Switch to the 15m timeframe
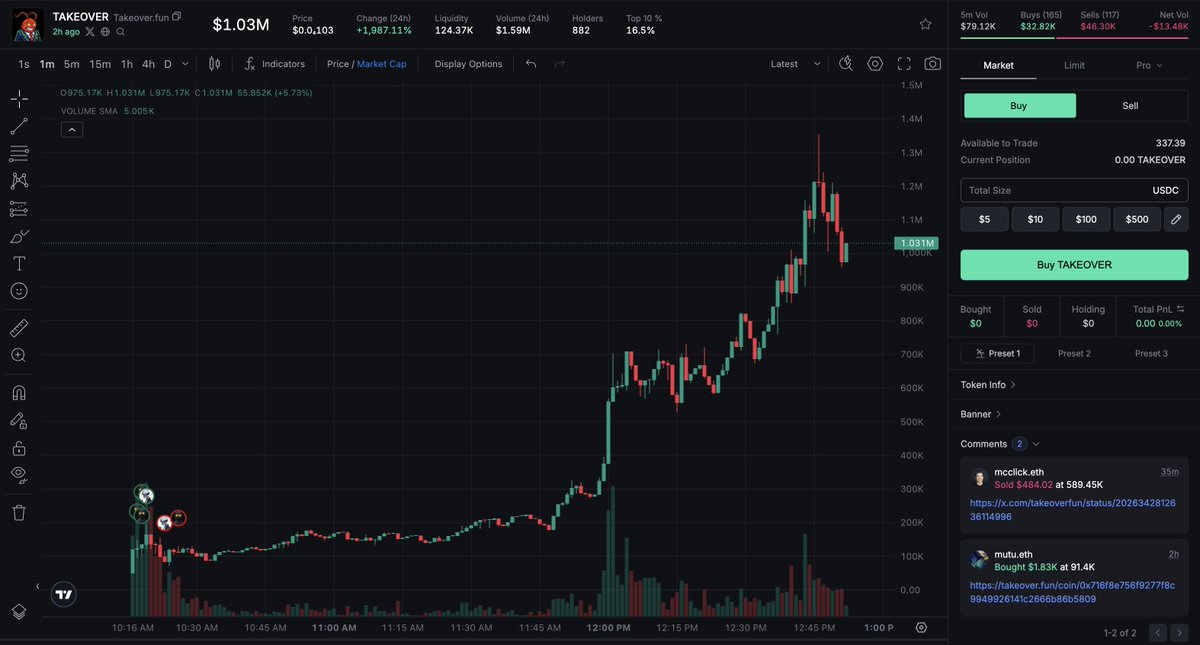The image size is (1200, 645). pos(100,64)
